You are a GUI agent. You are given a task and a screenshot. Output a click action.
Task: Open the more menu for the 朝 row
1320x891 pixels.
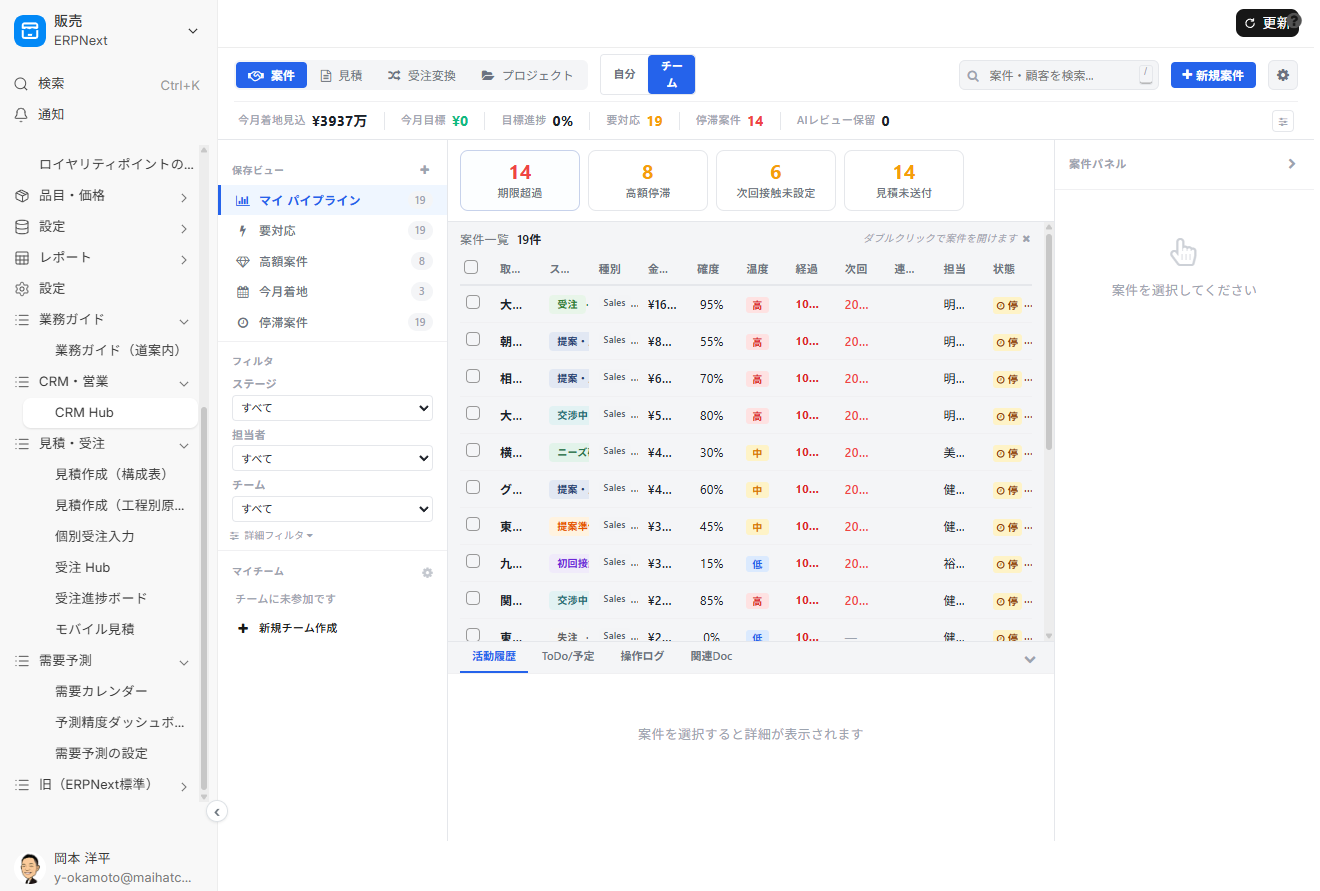pos(1029,342)
